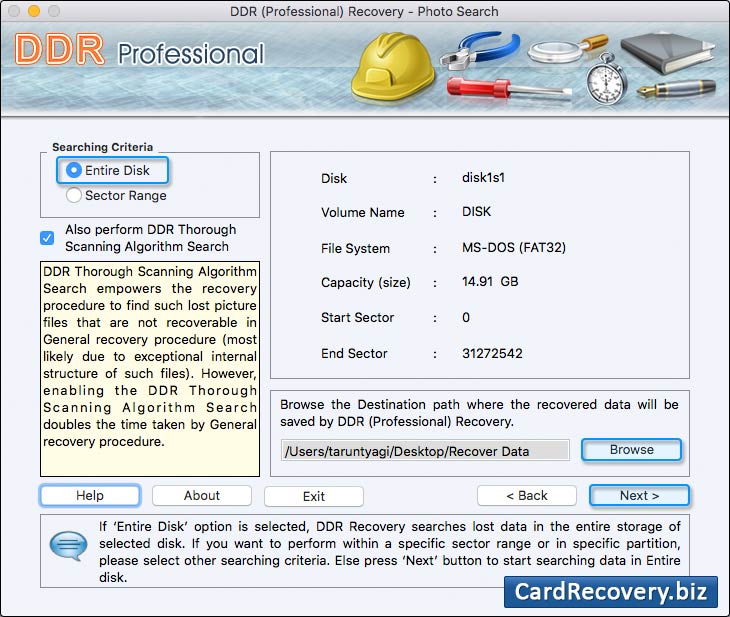Click the Browse button
The height and width of the screenshot is (617, 730).
[x=632, y=450]
